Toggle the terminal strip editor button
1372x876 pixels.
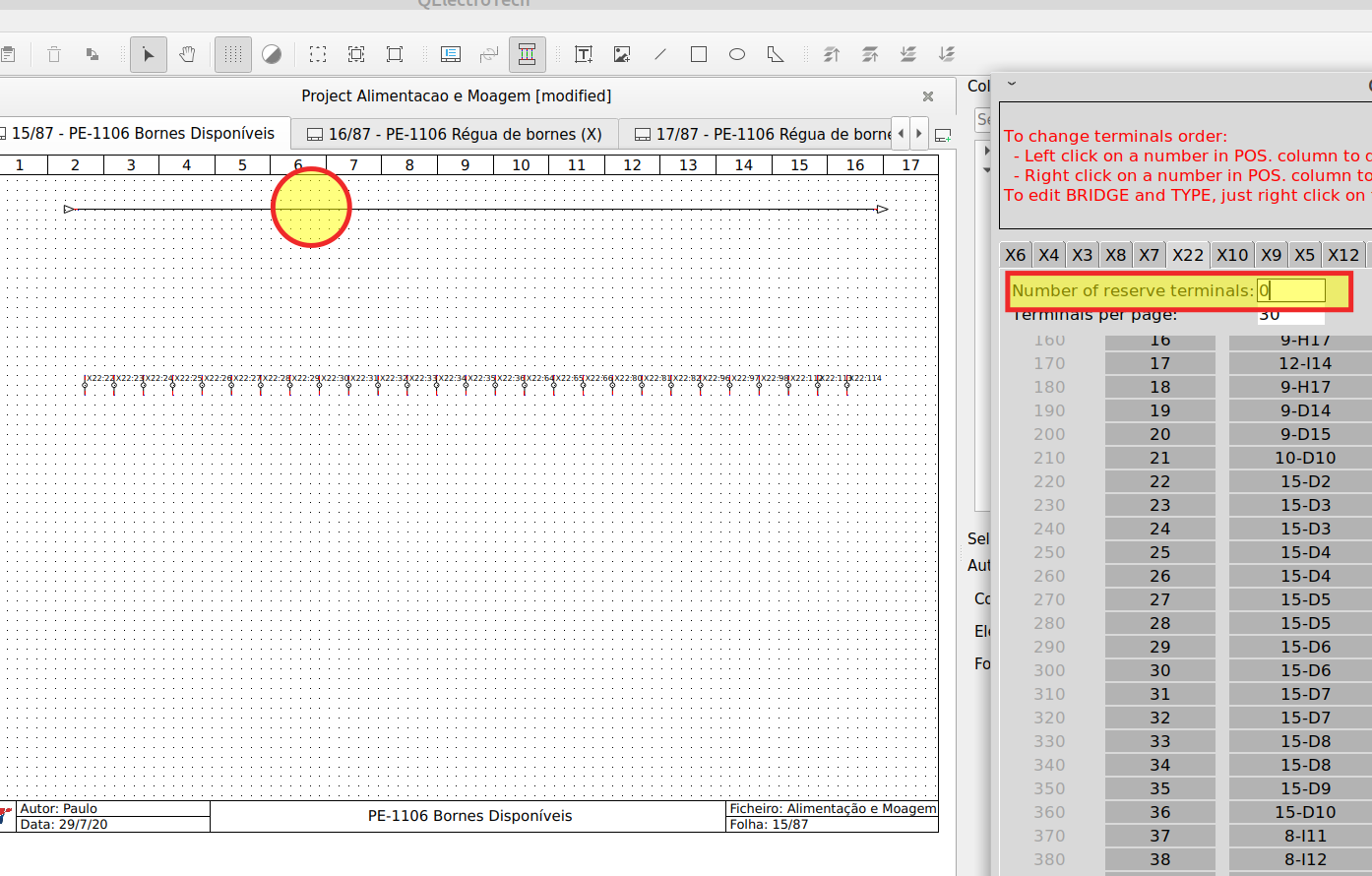coord(527,55)
